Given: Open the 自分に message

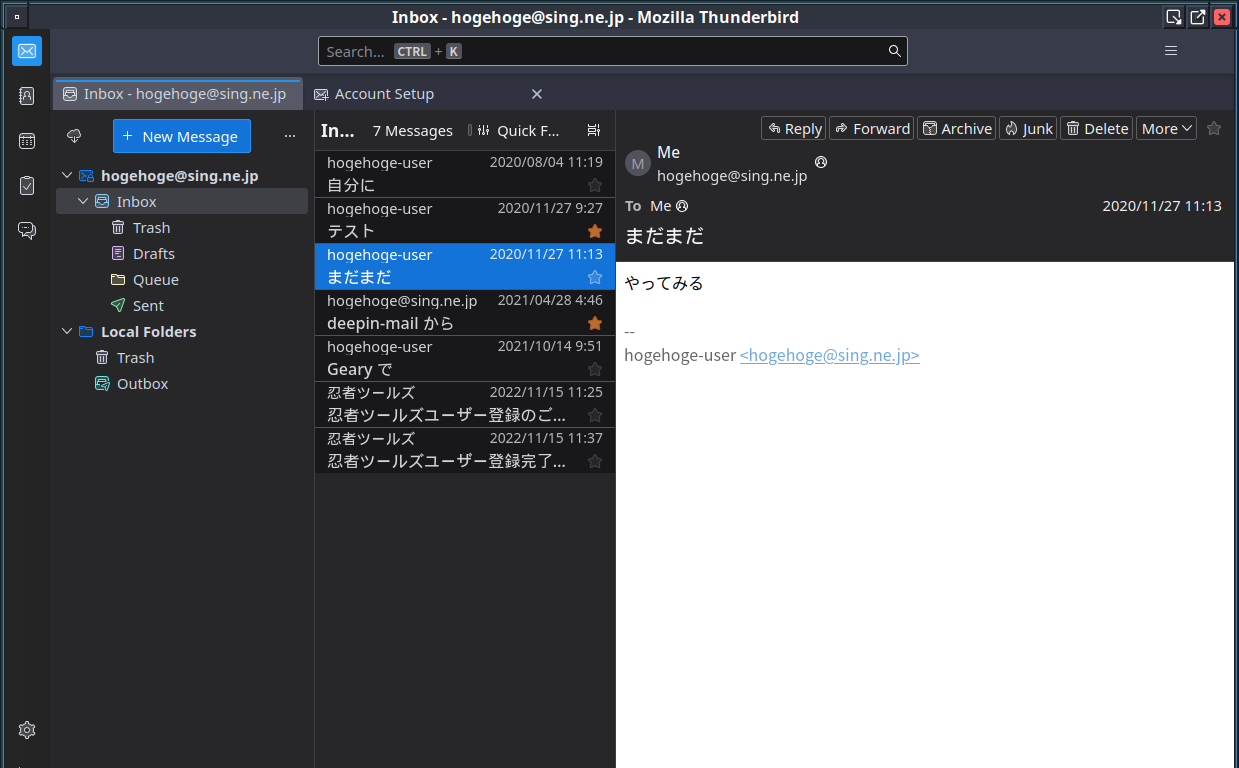Looking at the screenshot, I should [x=465, y=174].
